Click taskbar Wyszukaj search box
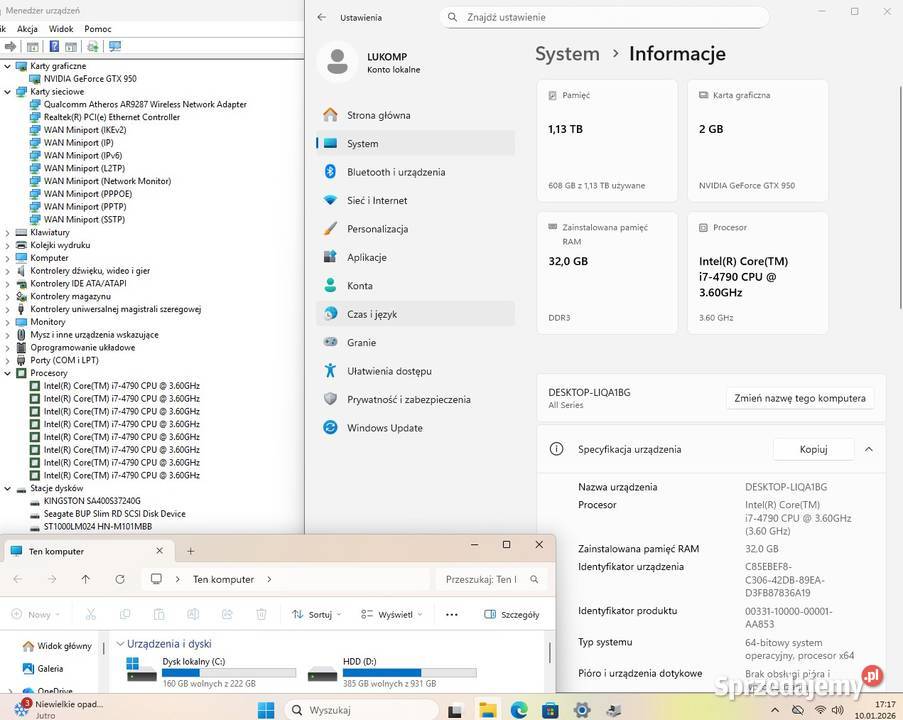 pos(362,710)
